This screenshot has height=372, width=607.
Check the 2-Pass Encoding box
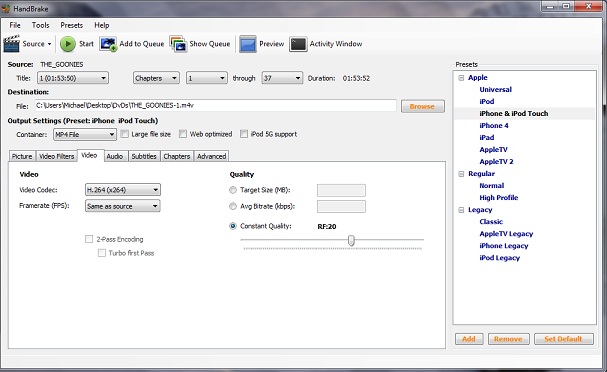89,239
